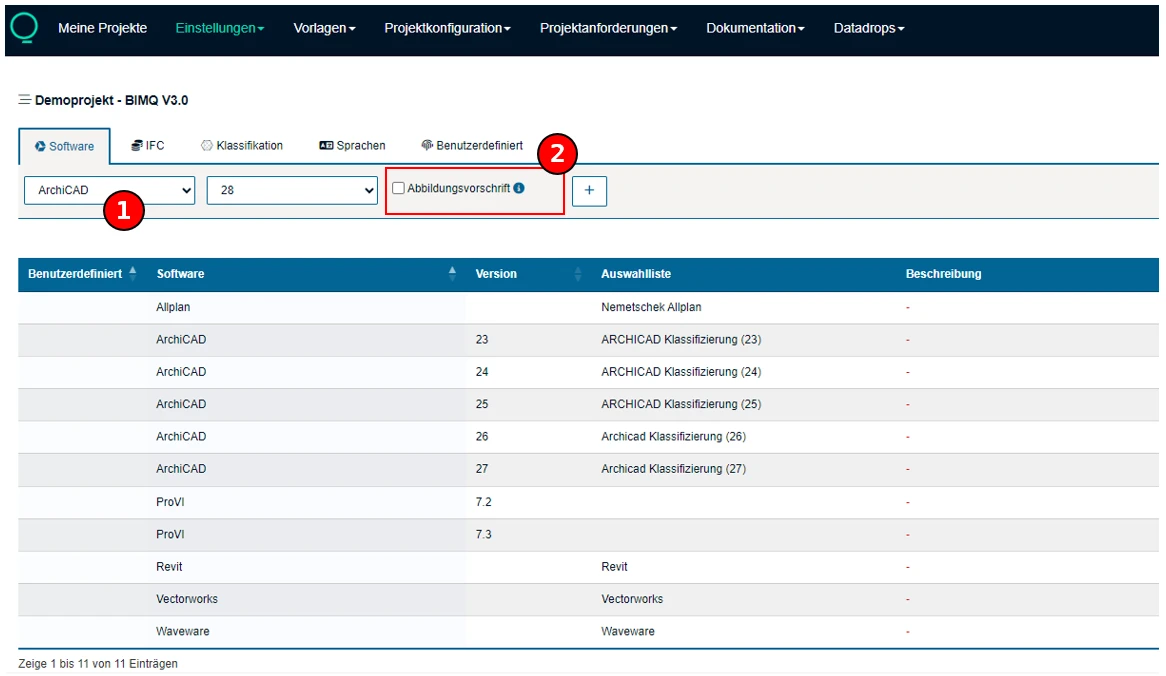Open the ArchiCAD software dropdown
Viewport: 1166px width, 676px height.
click(109, 190)
